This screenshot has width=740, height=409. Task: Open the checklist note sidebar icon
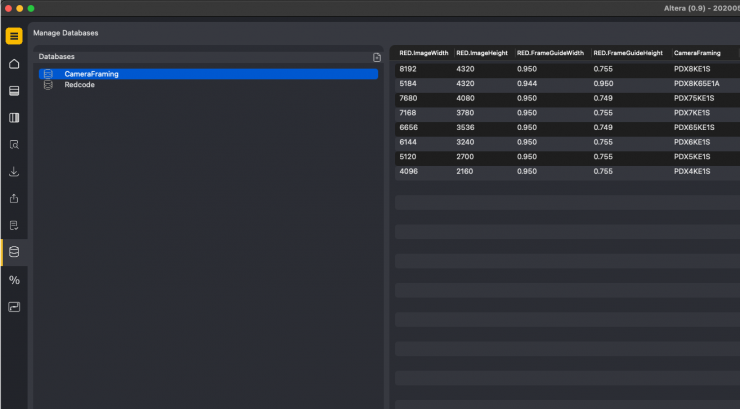click(x=14, y=226)
